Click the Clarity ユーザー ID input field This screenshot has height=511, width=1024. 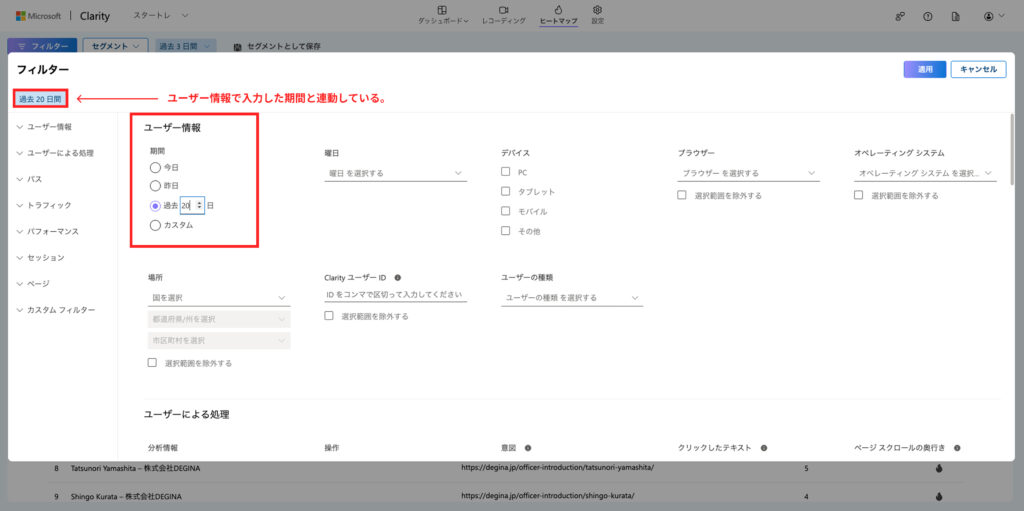(x=395, y=295)
